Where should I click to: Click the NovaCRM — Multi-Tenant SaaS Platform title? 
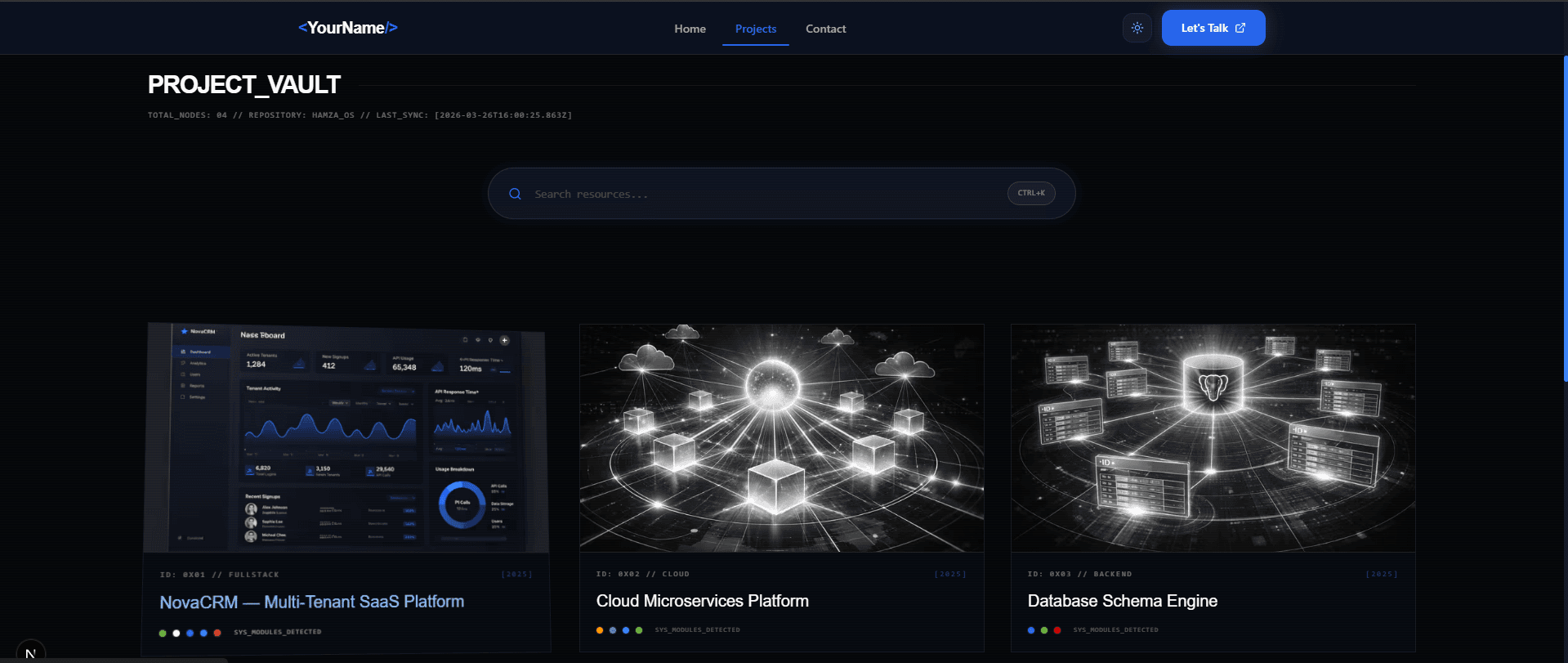click(312, 603)
